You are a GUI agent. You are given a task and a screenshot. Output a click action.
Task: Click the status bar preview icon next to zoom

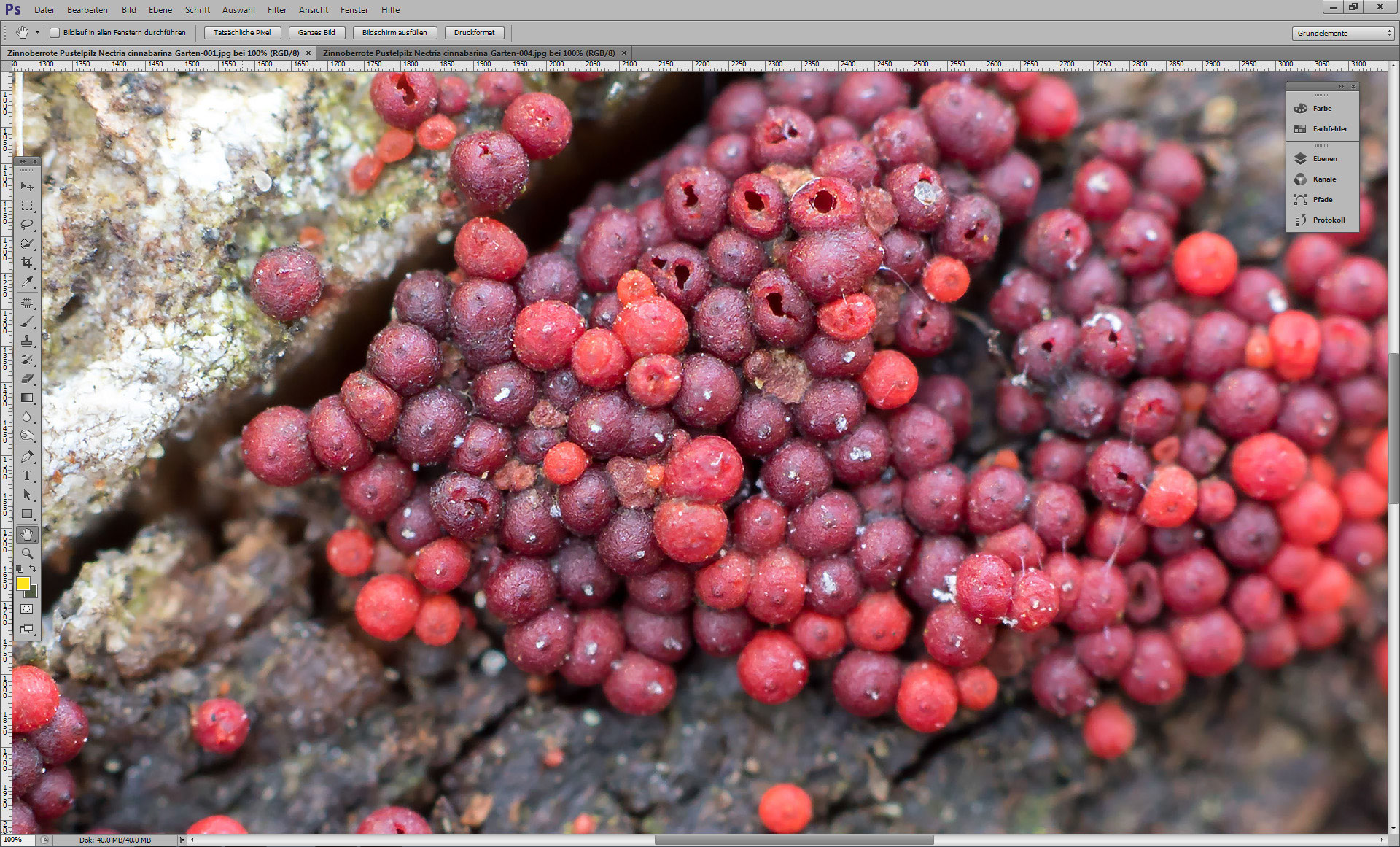coord(44,840)
